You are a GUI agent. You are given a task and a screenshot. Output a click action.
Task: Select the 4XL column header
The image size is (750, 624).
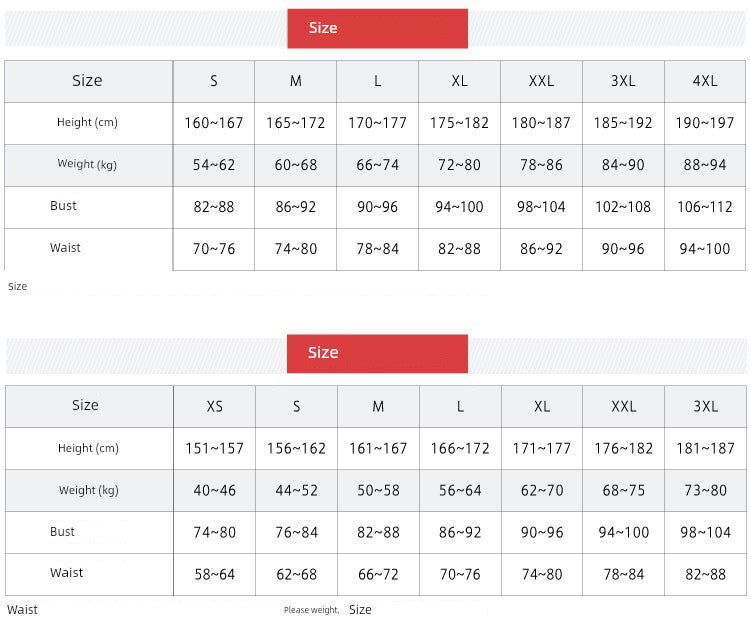(x=705, y=81)
